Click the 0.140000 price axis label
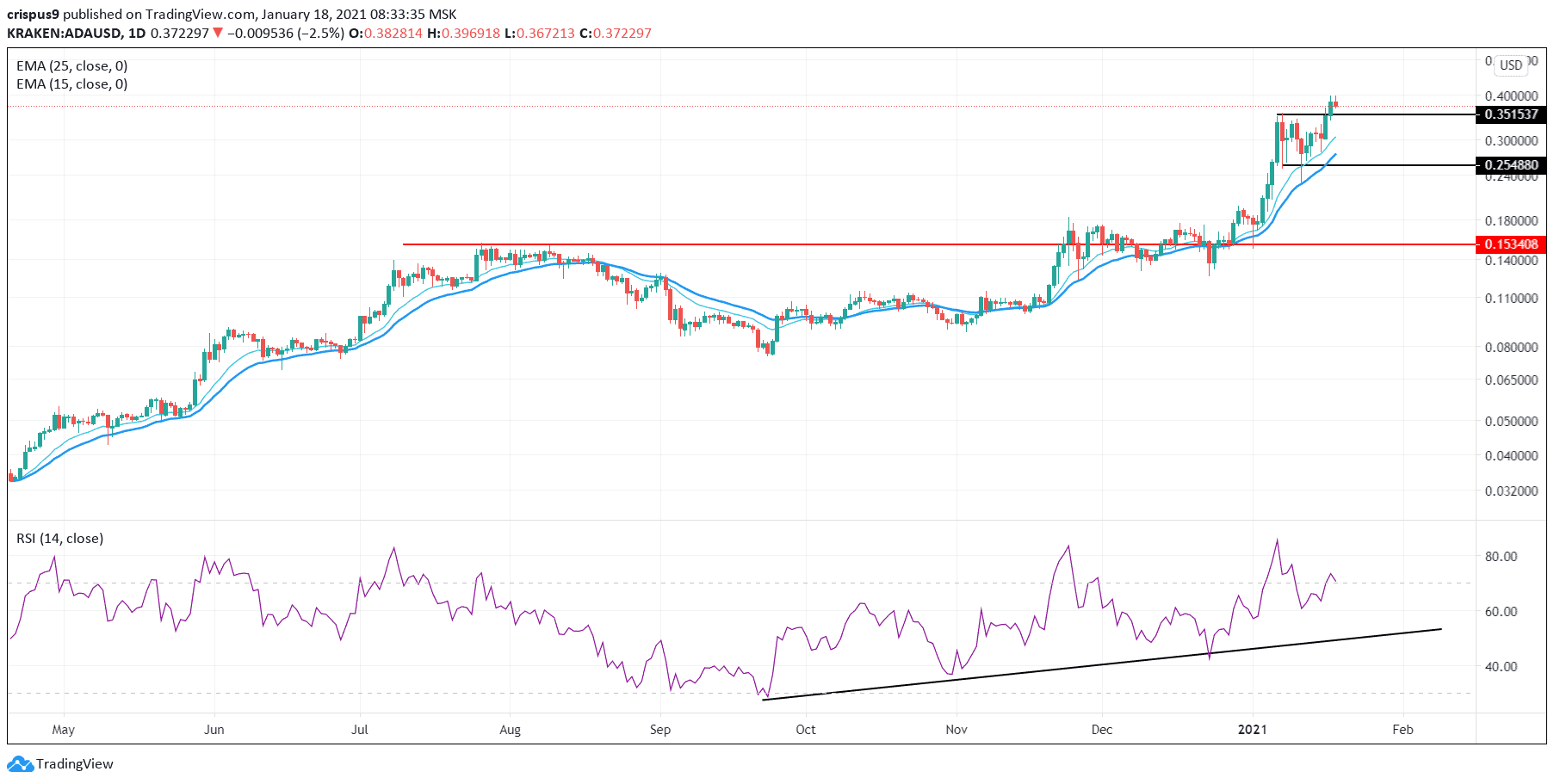This screenshot has width=1554, height=784. point(1511,260)
